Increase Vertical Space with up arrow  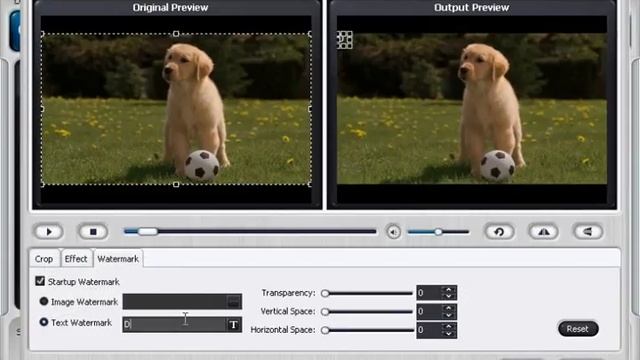point(449,308)
